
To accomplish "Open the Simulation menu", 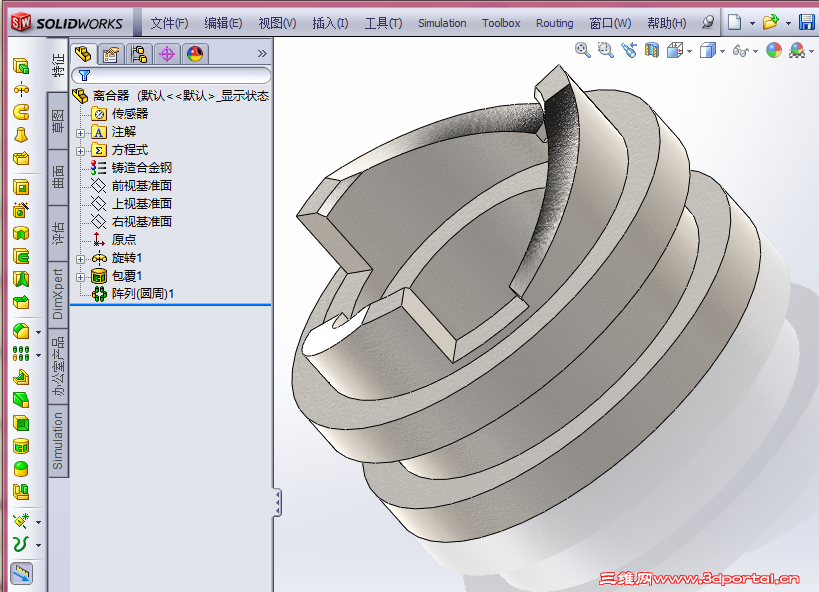I will tap(442, 23).
